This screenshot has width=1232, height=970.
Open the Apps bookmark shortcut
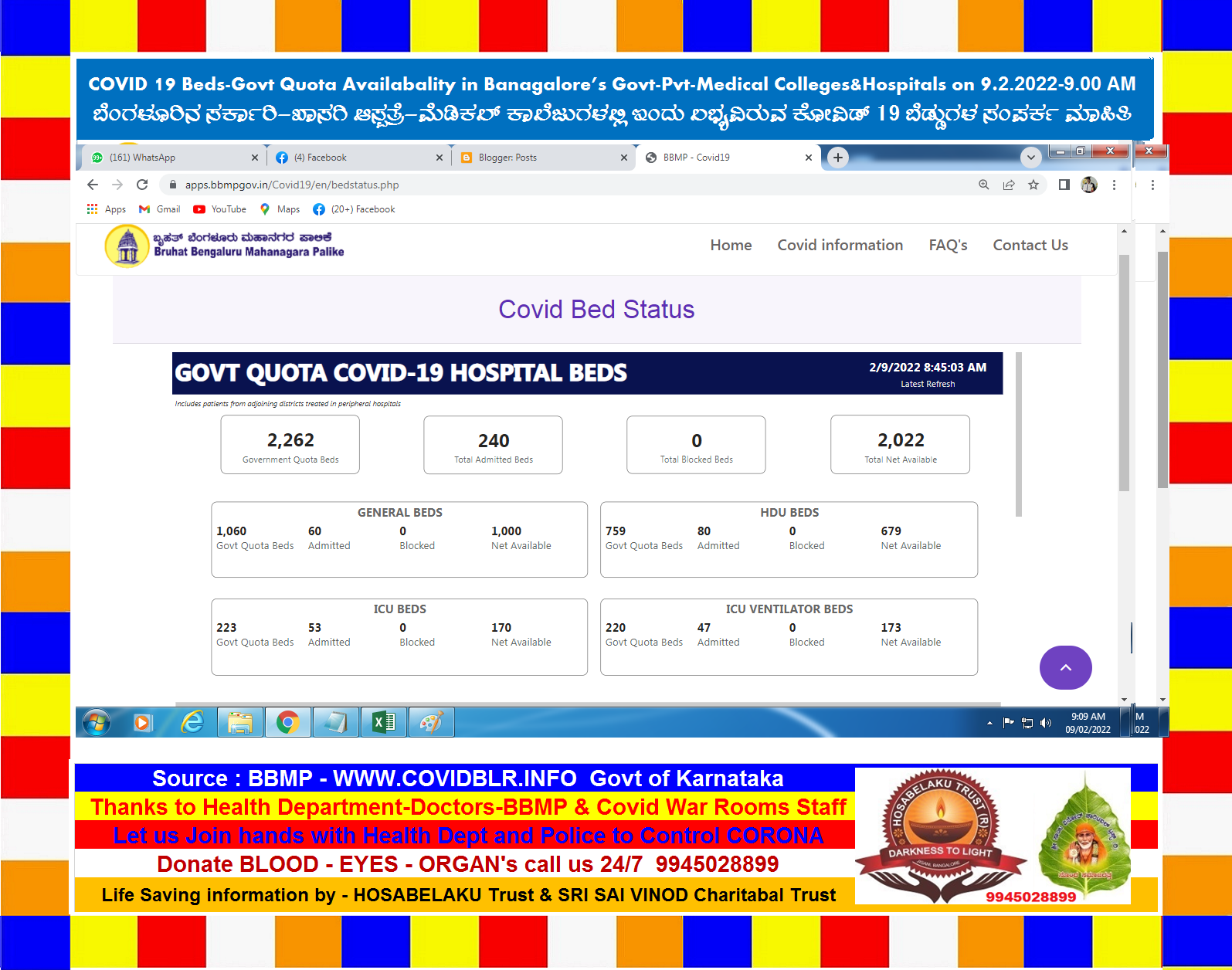point(107,209)
